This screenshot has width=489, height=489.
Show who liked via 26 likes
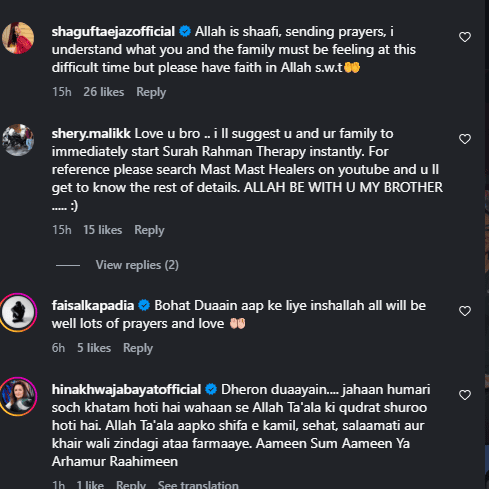(104, 92)
